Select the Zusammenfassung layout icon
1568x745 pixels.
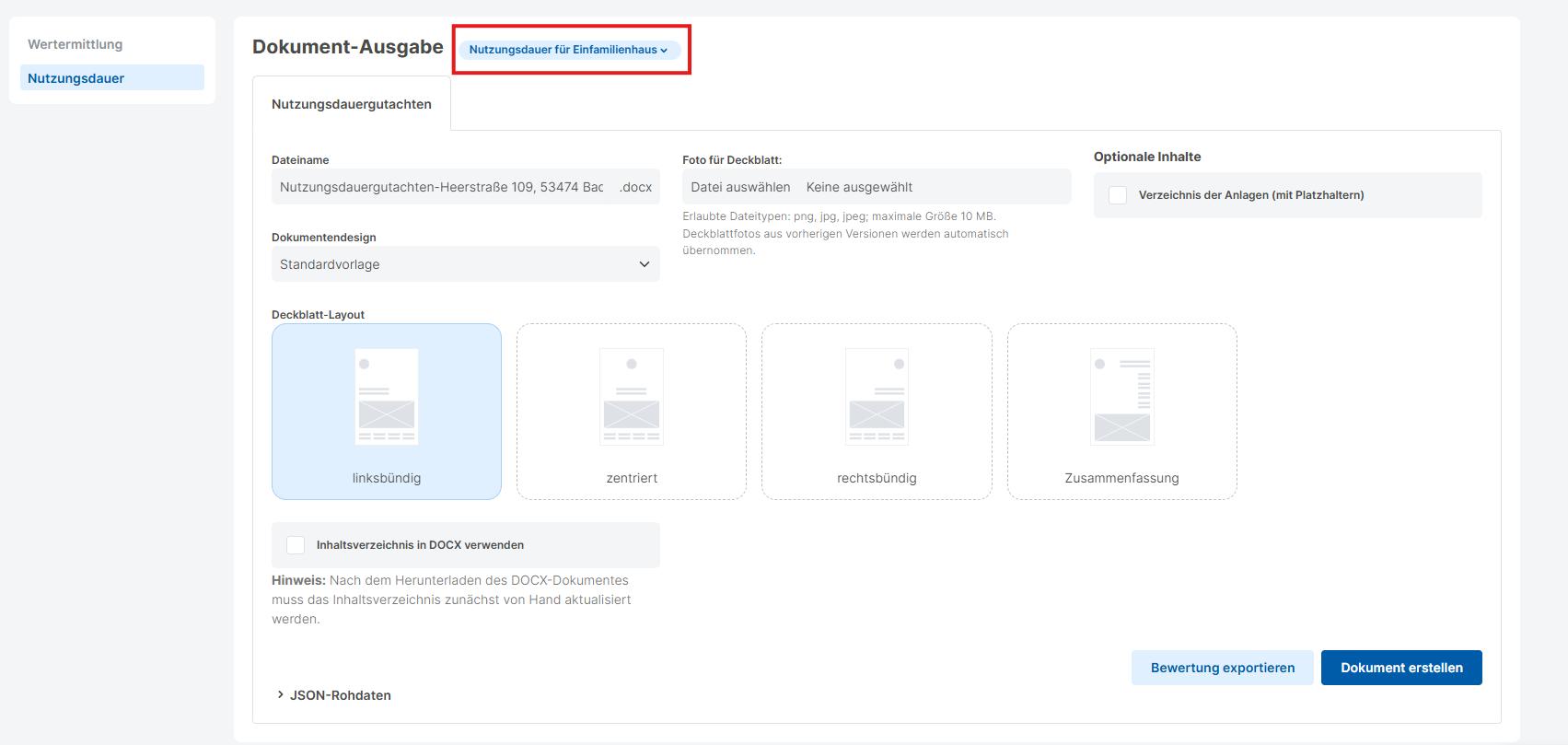pyautogui.click(x=1121, y=397)
